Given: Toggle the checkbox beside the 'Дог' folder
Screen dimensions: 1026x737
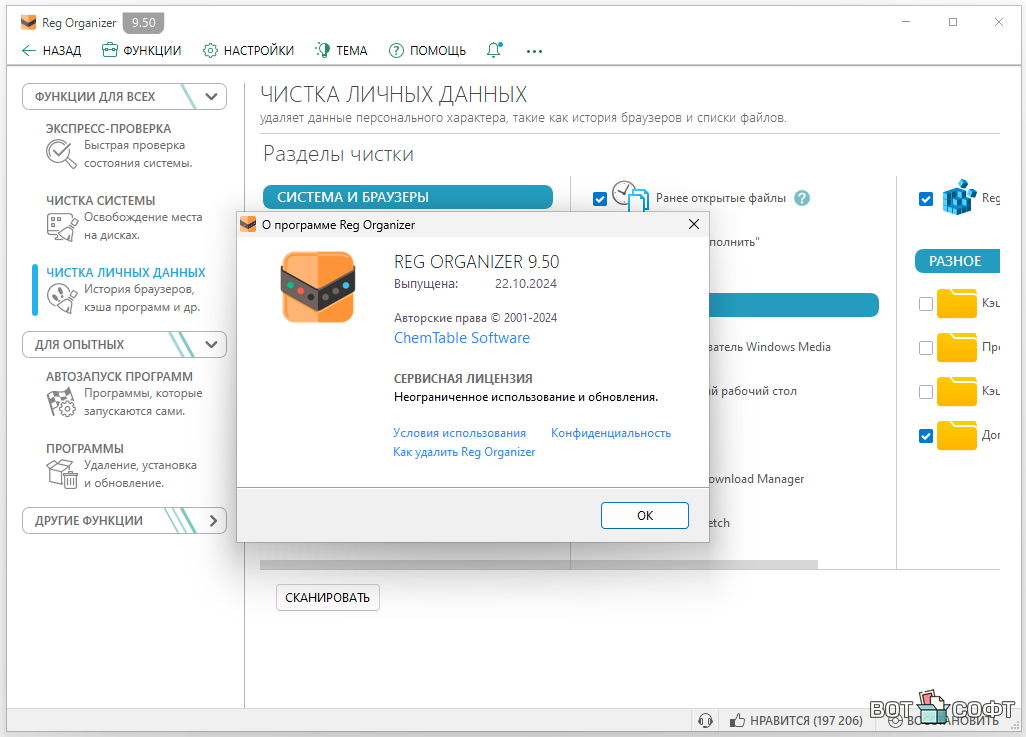Looking at the screenshot, I should pyautogui.click(x=926, y=435).
